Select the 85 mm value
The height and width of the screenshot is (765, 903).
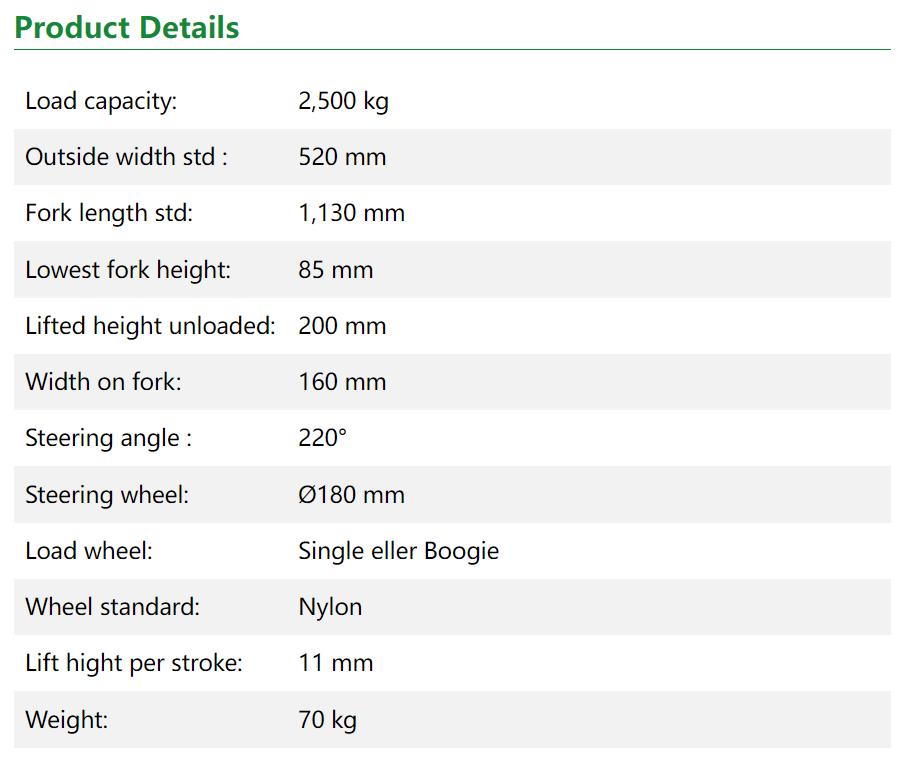coord(335,270)
